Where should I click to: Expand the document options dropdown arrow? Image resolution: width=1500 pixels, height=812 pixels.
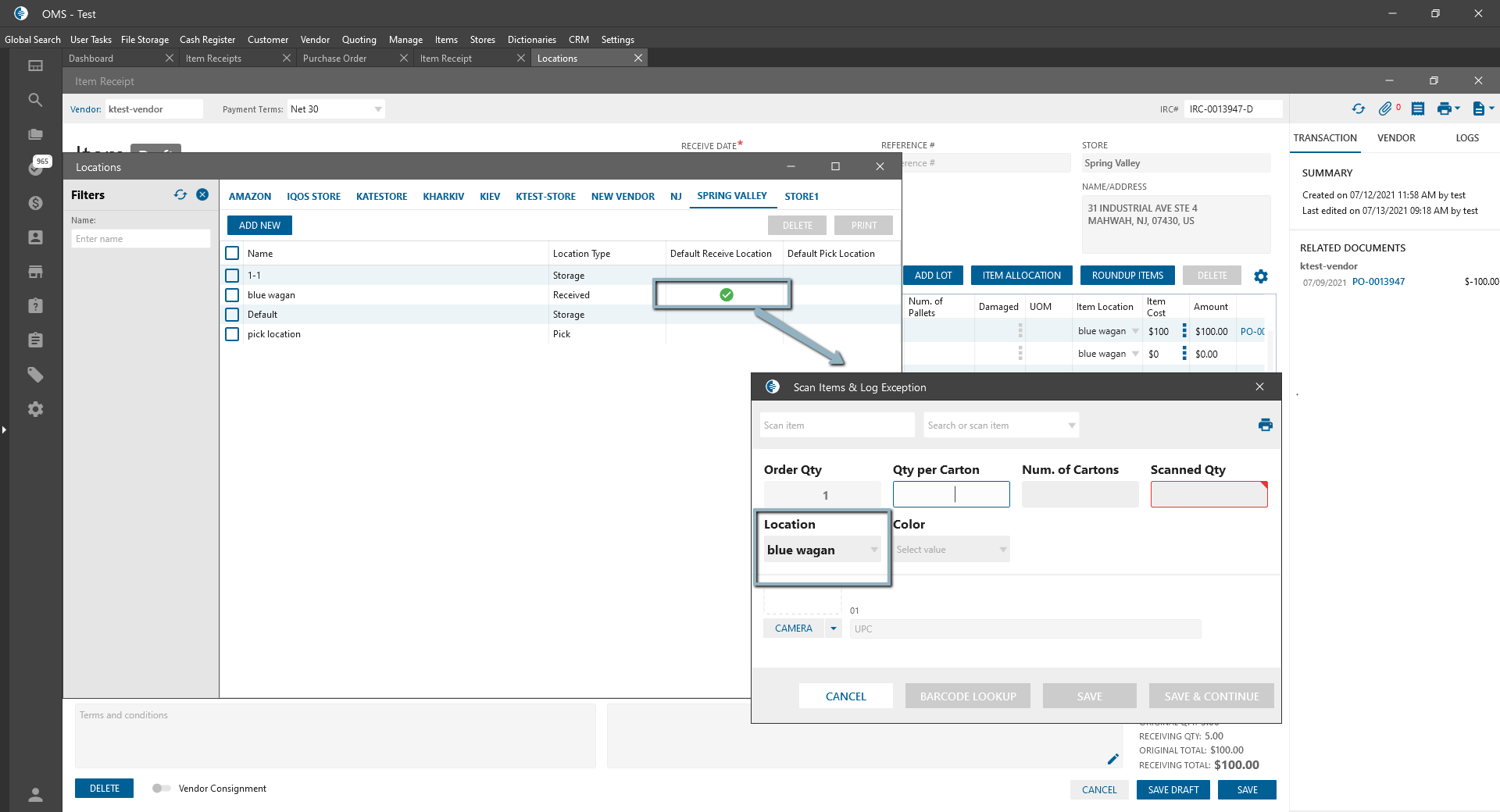coord(1491,109)
